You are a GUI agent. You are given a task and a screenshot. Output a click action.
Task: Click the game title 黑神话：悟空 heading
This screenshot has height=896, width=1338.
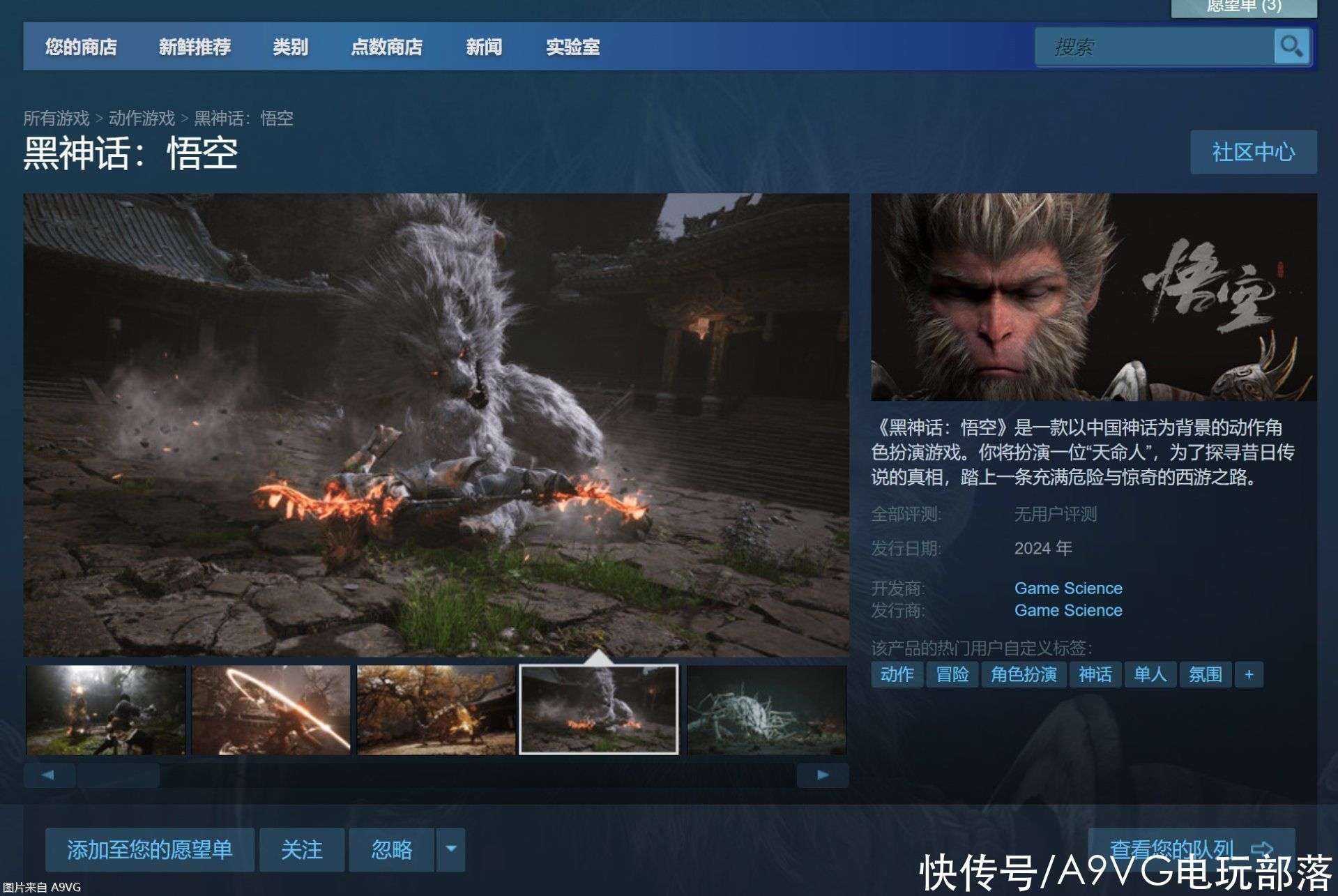pyautogui.click(x=130, y=153)
